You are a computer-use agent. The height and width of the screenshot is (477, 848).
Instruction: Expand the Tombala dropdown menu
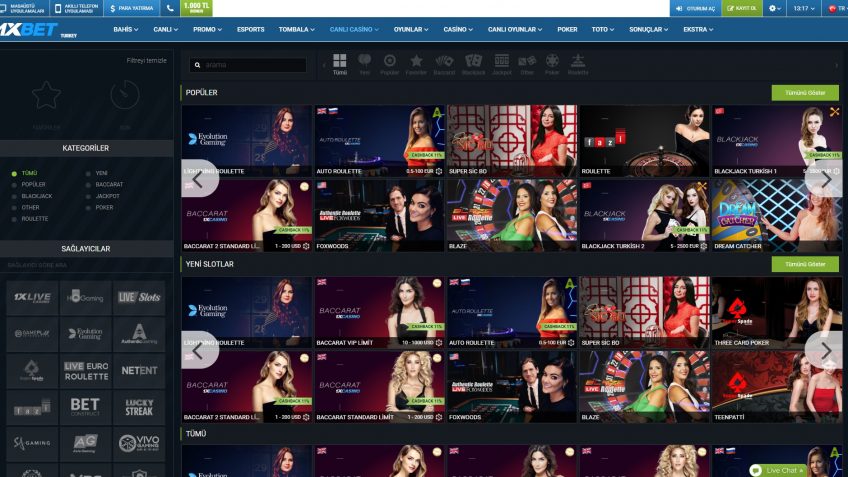296,30
